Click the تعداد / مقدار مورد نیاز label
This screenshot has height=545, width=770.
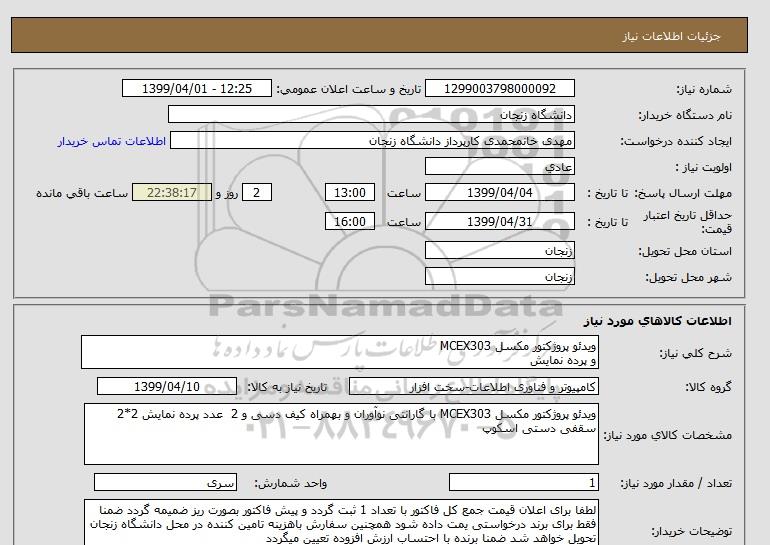(676, 484)
